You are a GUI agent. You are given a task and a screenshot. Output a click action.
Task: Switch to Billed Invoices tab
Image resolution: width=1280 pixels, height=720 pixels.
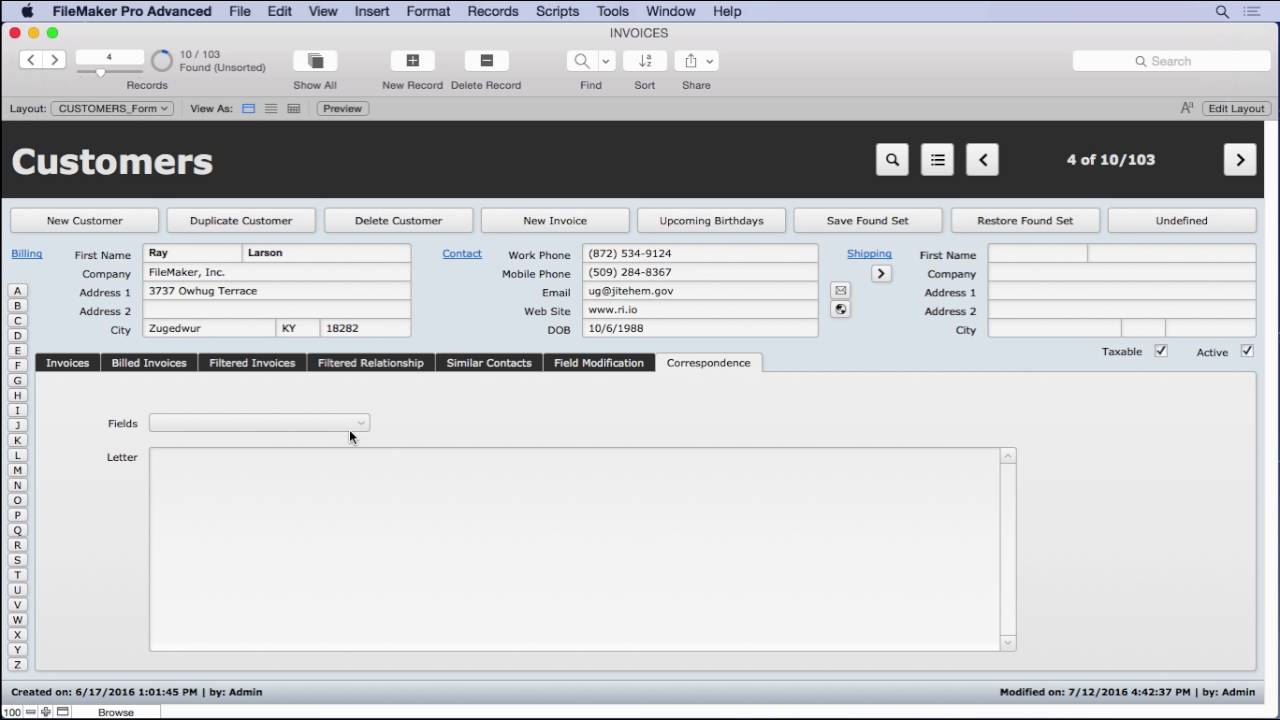point(149,363)
